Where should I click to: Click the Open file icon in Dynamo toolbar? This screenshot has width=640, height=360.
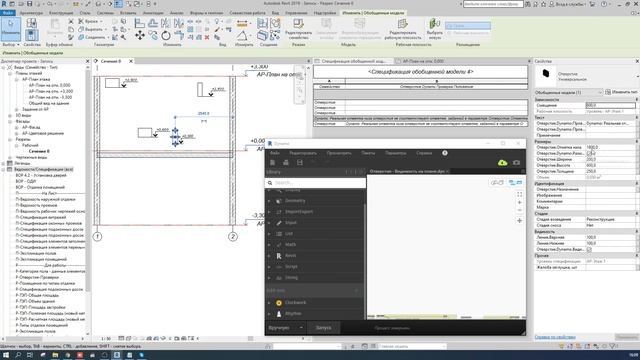point(286,162)
